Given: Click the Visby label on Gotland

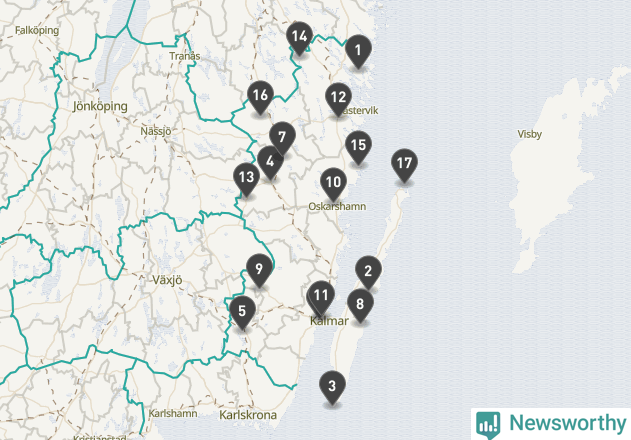Looking at the screenshot, I should [x=529, y=134].
